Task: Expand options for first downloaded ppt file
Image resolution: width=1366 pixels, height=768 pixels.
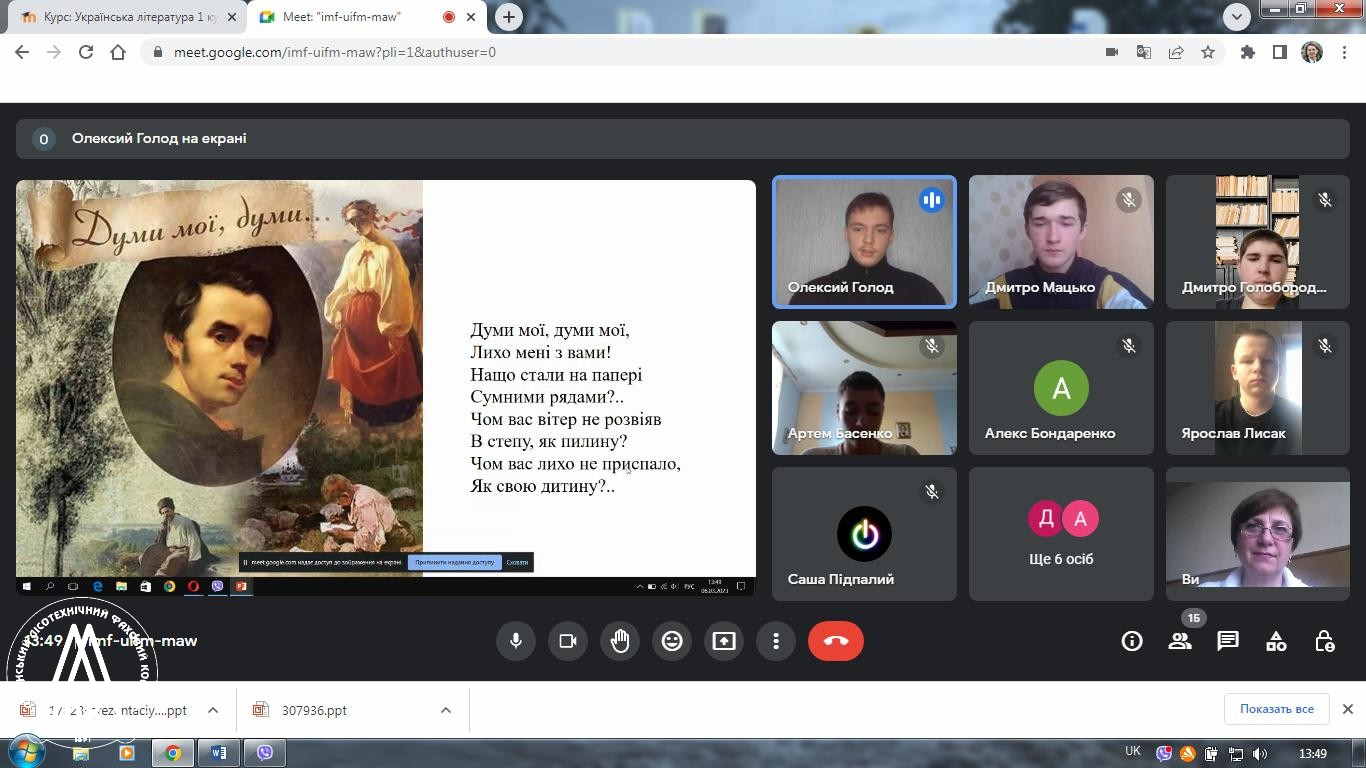Action: point(213,710)
